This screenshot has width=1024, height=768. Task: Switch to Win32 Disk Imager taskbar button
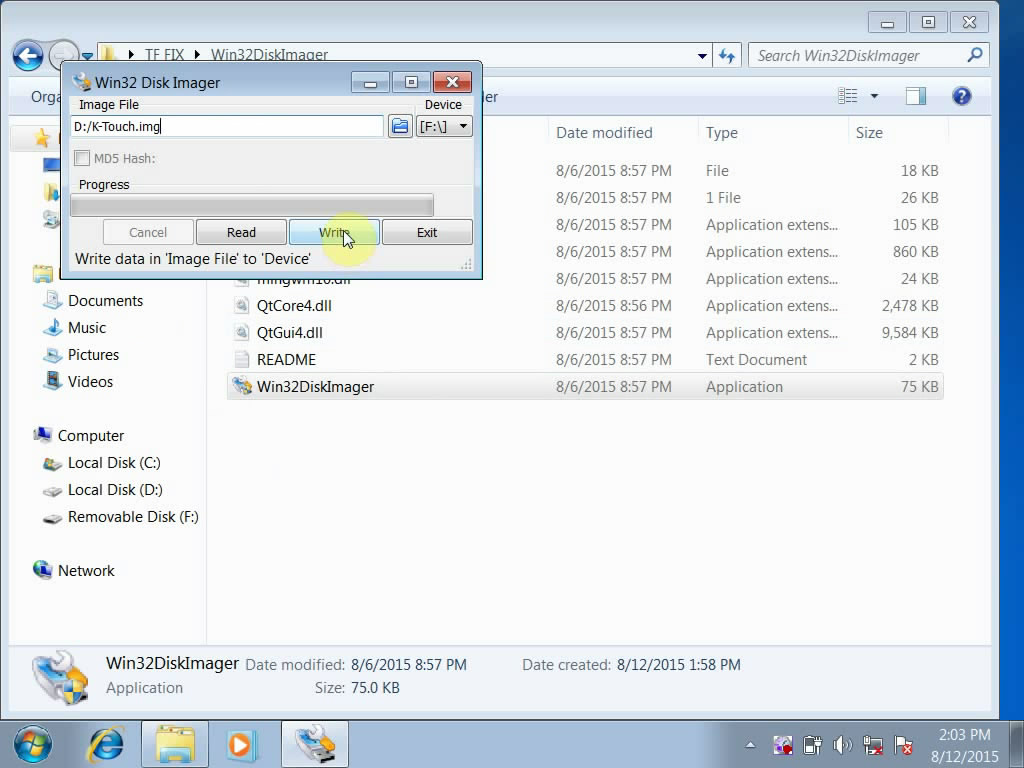point(315,744)
